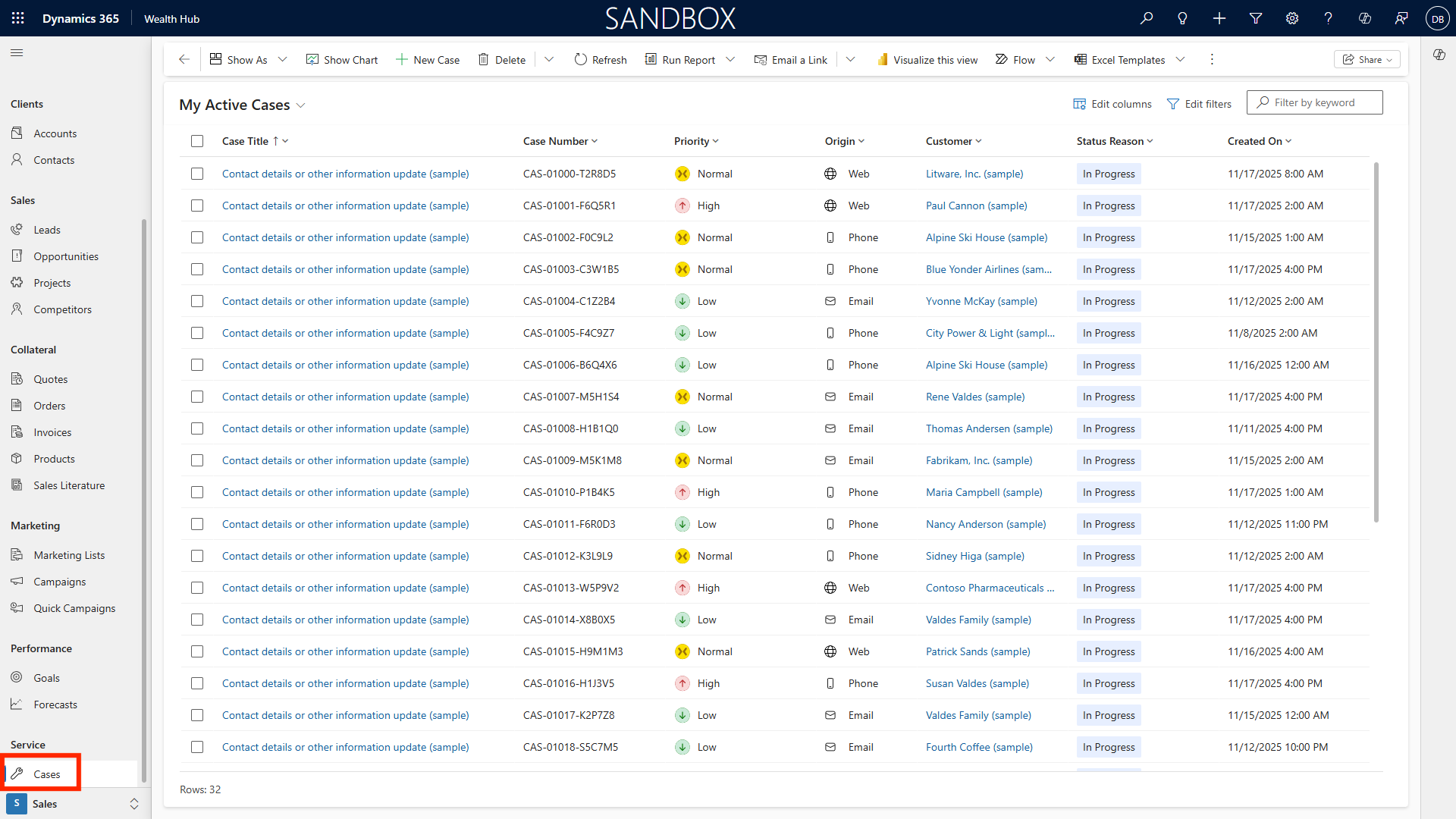Go to Opportunities in the sidebar

point(66,256)
